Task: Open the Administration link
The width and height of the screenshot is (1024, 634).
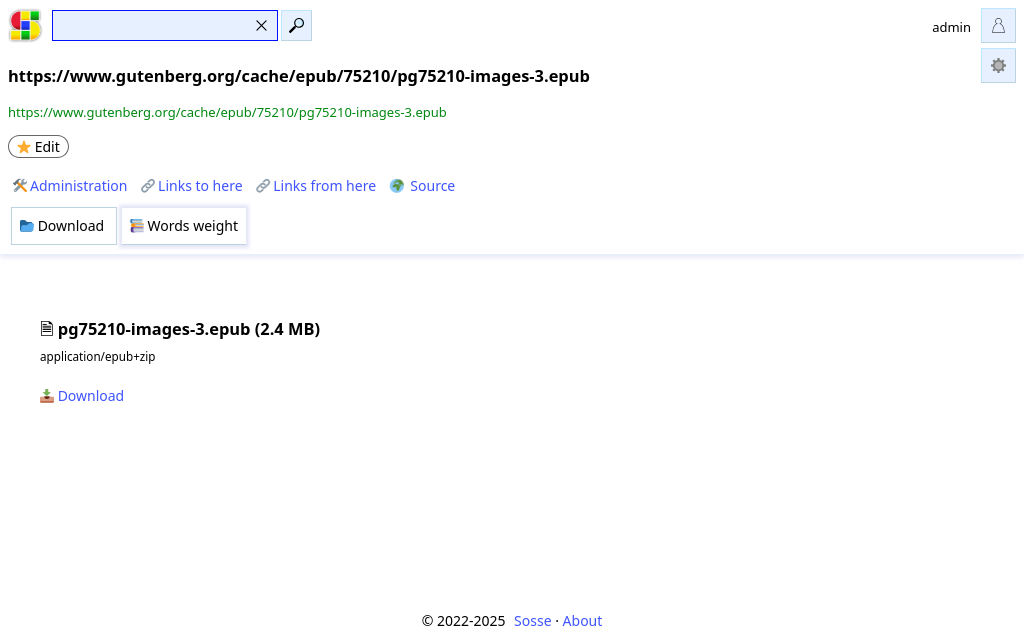Action: coord(70,186)
